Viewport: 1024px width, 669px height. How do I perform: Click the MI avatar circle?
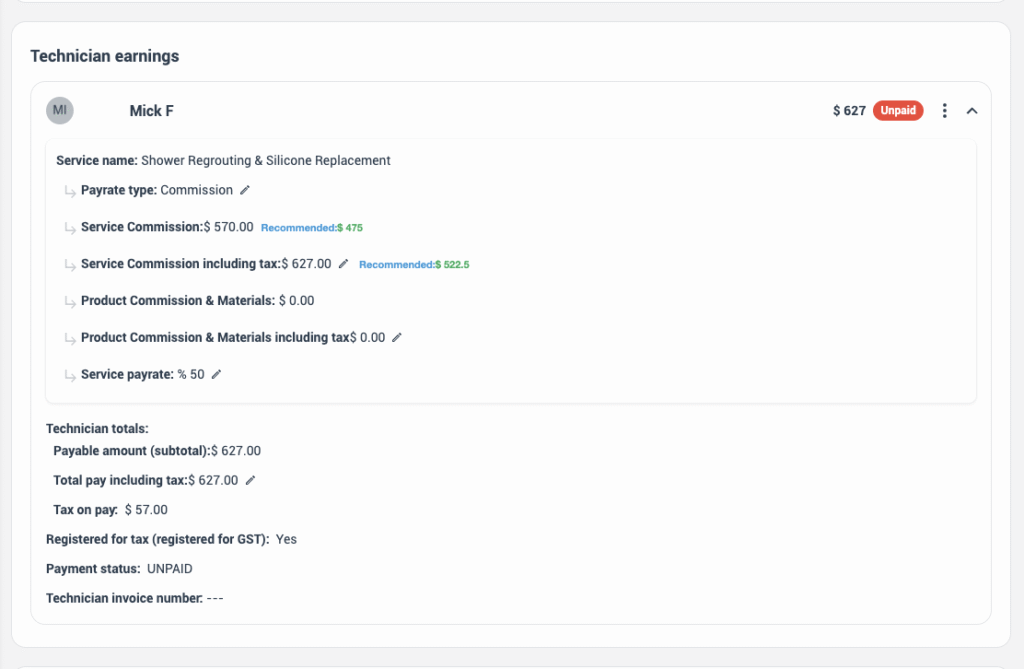[60, 111]
